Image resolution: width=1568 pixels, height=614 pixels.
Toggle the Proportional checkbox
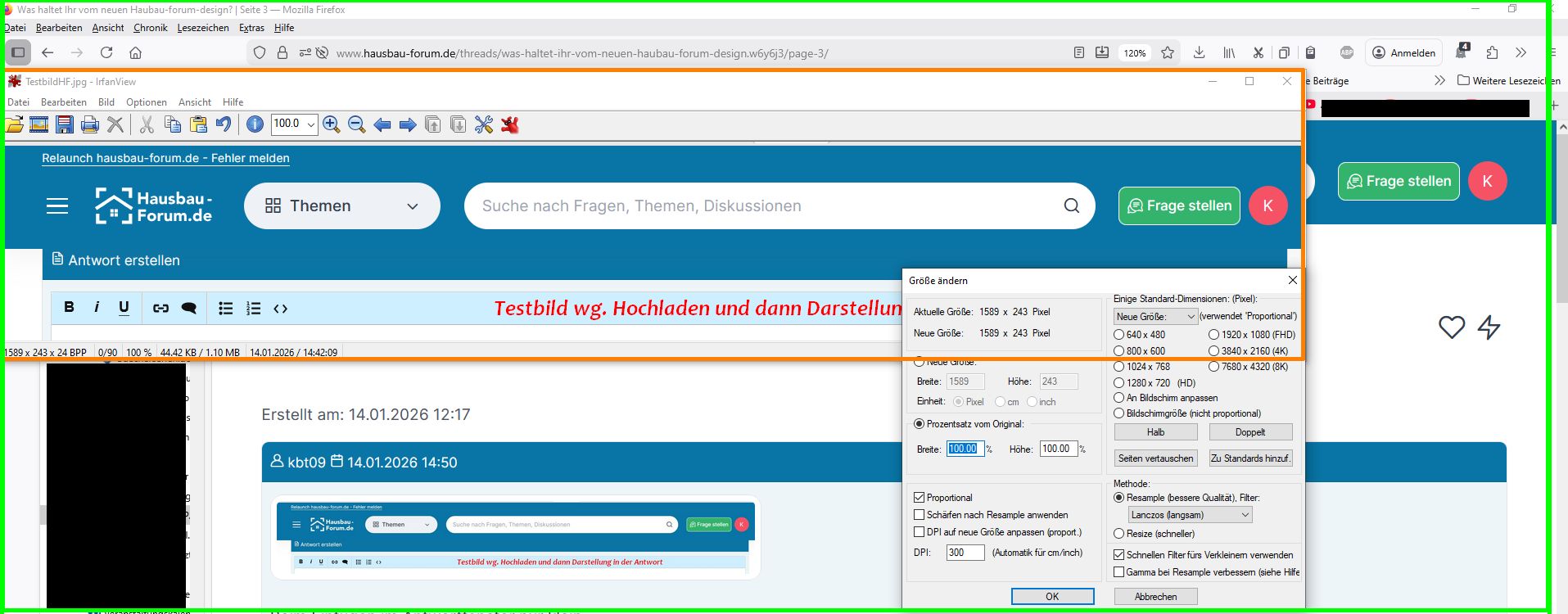[x=920, y=498]
